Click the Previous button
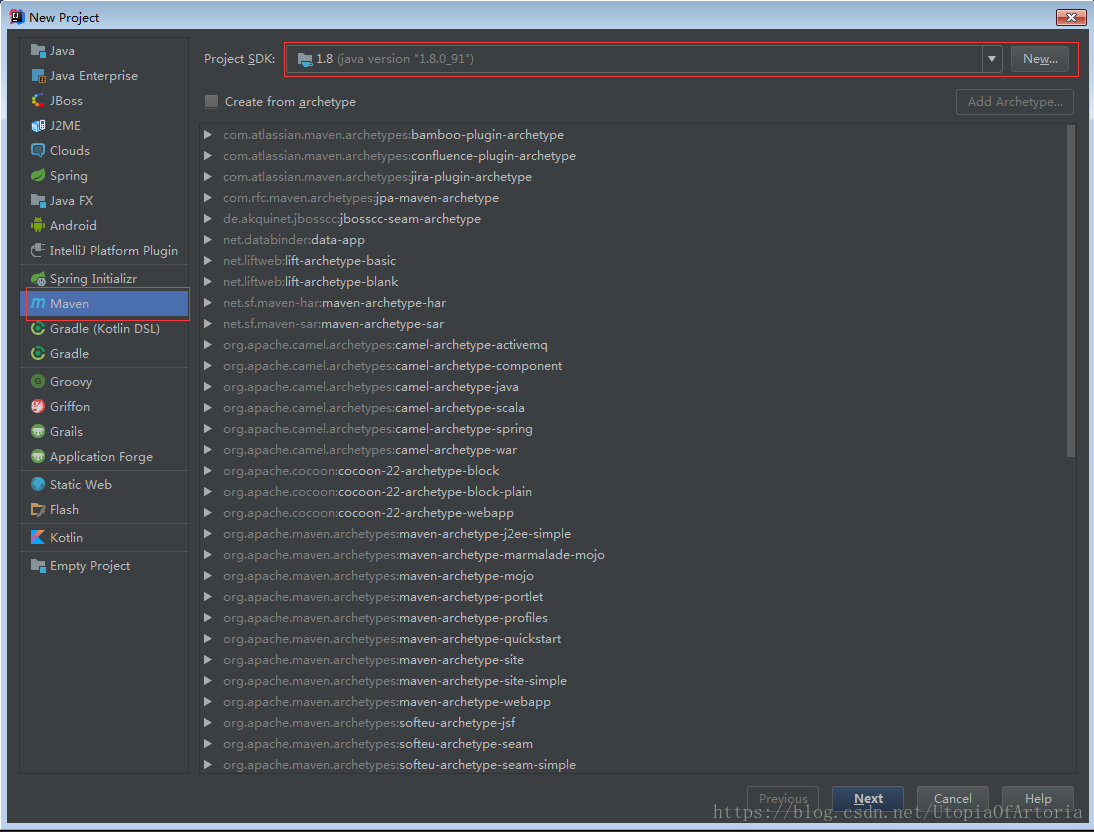Screen dimensions: 1094x832 tap(783, 798)
